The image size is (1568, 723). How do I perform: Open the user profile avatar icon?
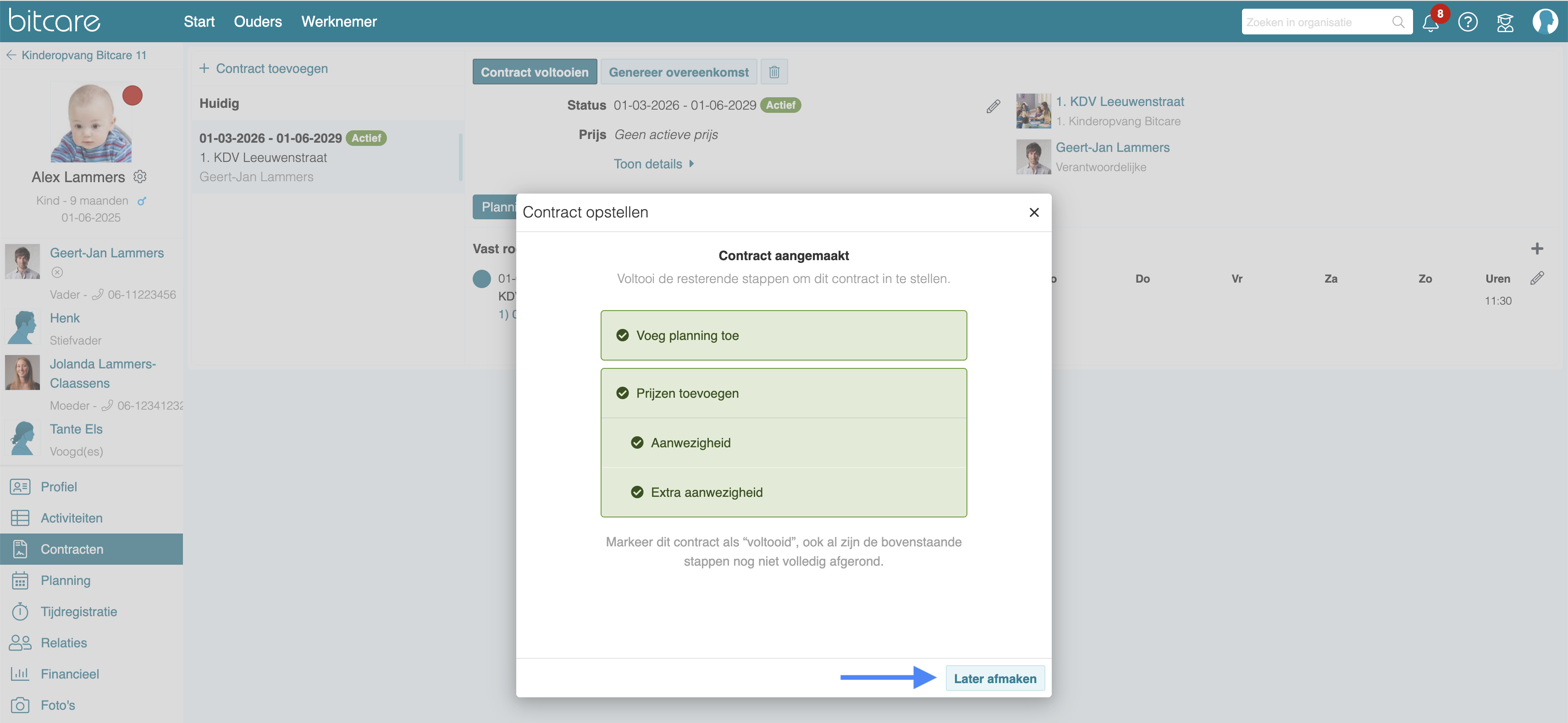pos(1544,22)
